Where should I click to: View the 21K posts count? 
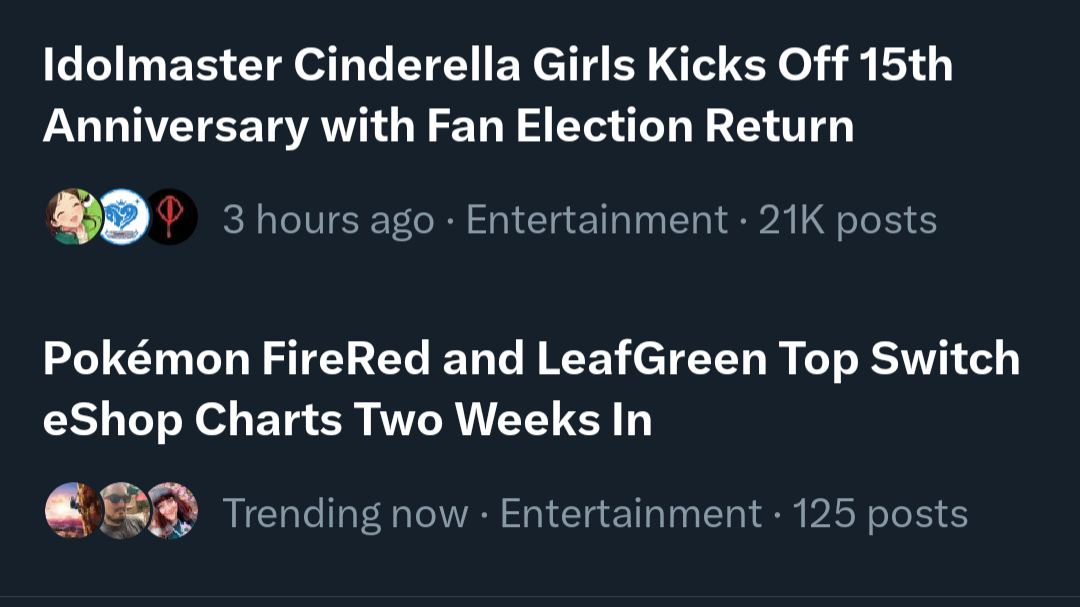coord(847,220)
